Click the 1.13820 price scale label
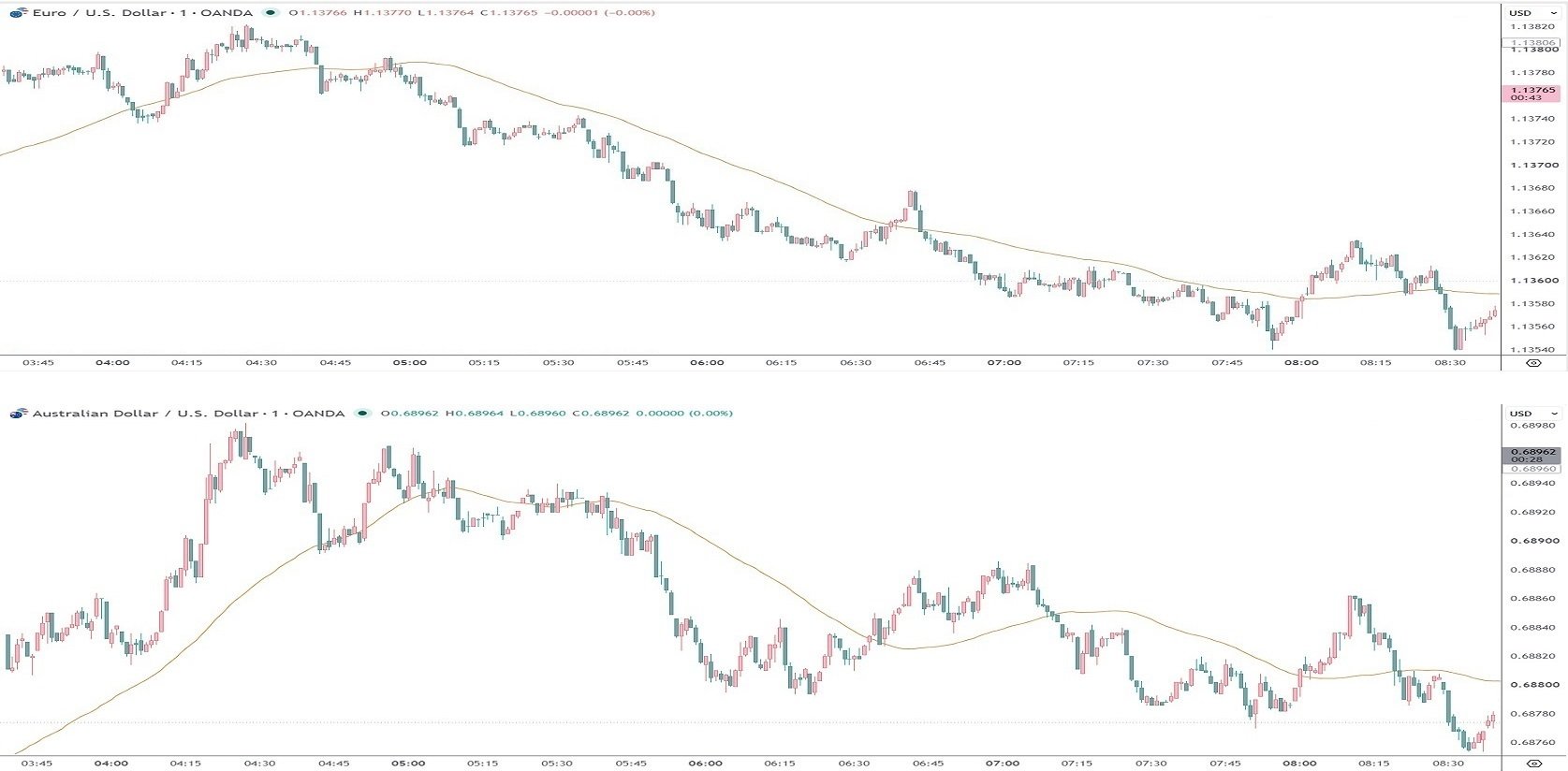This screenshot has width=1568, height=771. tap(1532, 26)
